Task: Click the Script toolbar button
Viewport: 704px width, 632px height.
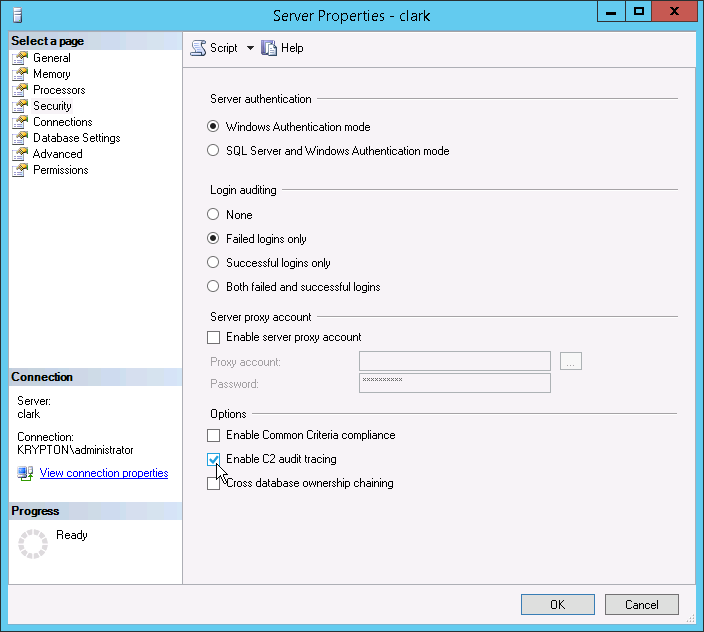Action: click(214, 48)
